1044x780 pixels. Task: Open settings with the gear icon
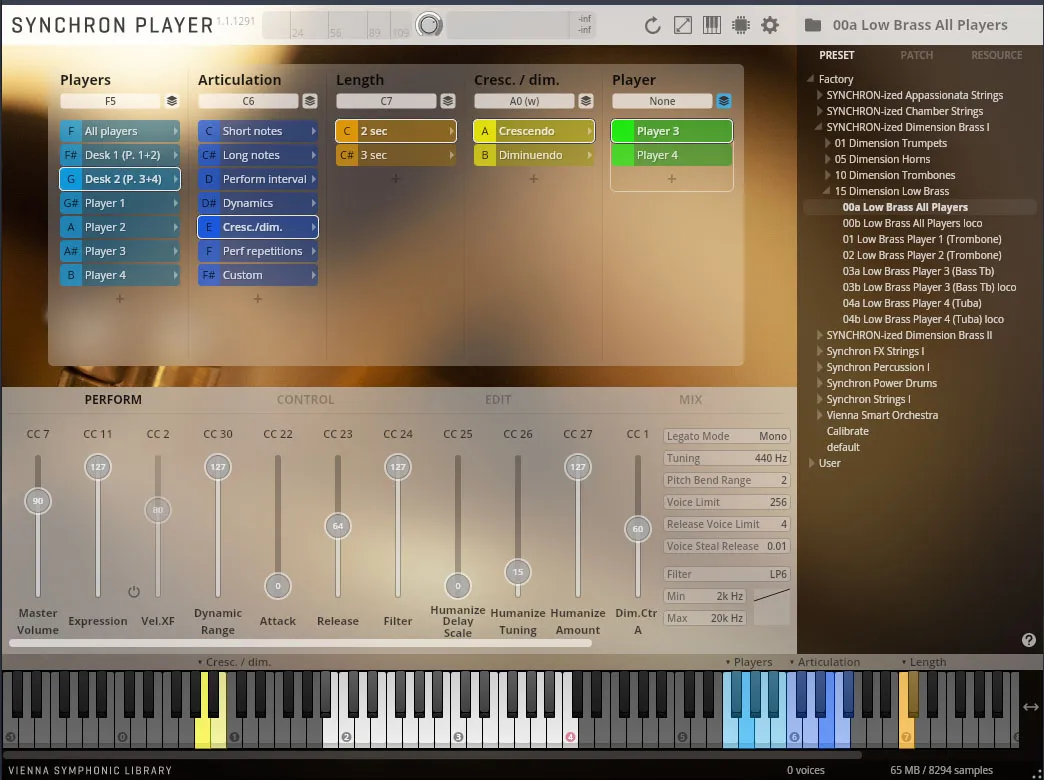point(770,26)
